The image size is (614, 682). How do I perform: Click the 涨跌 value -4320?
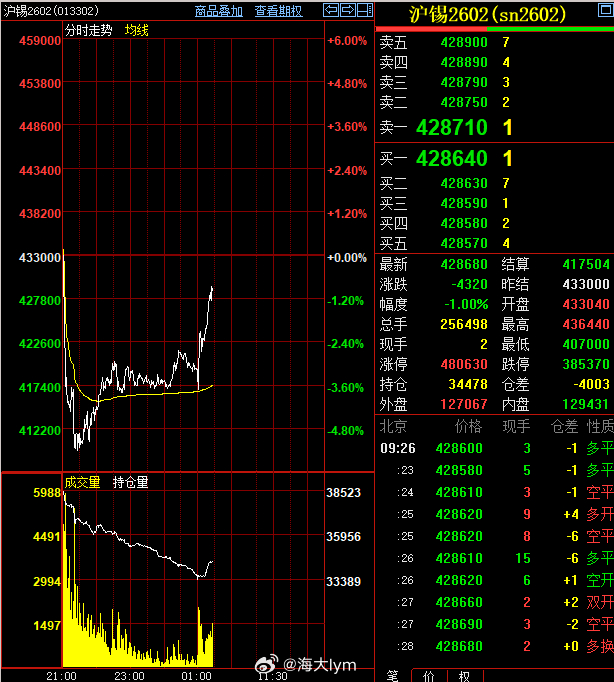pos(469,284)
